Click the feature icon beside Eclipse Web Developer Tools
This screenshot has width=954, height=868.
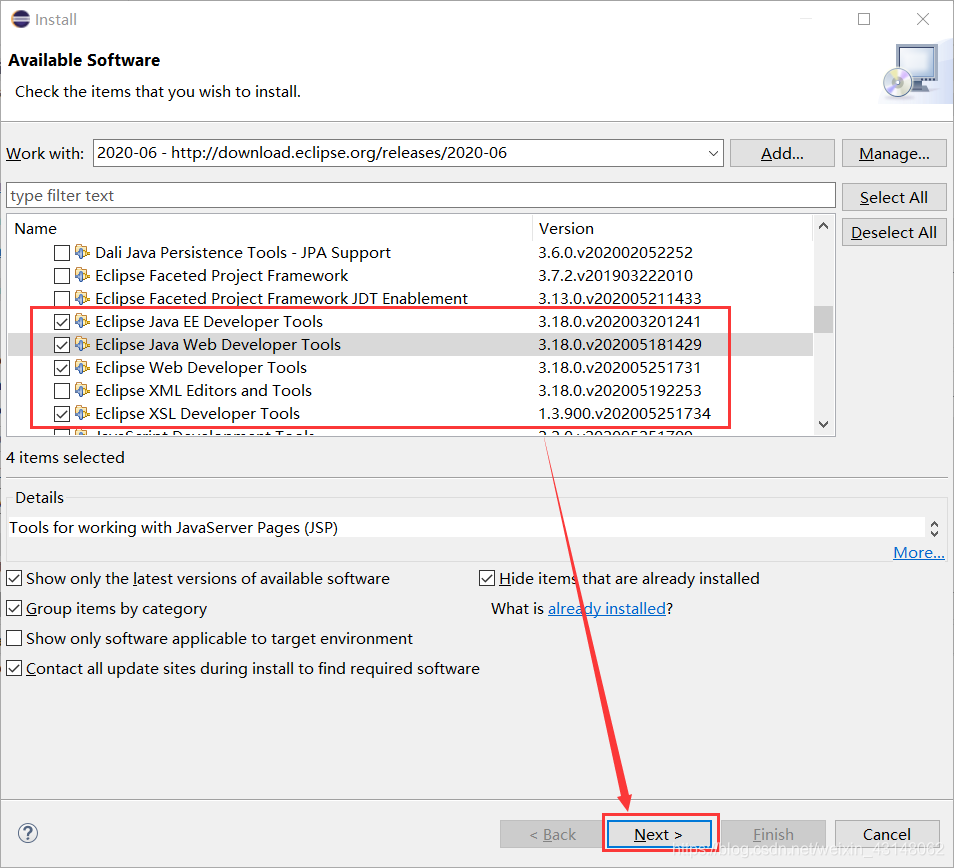tap(82, 367)
